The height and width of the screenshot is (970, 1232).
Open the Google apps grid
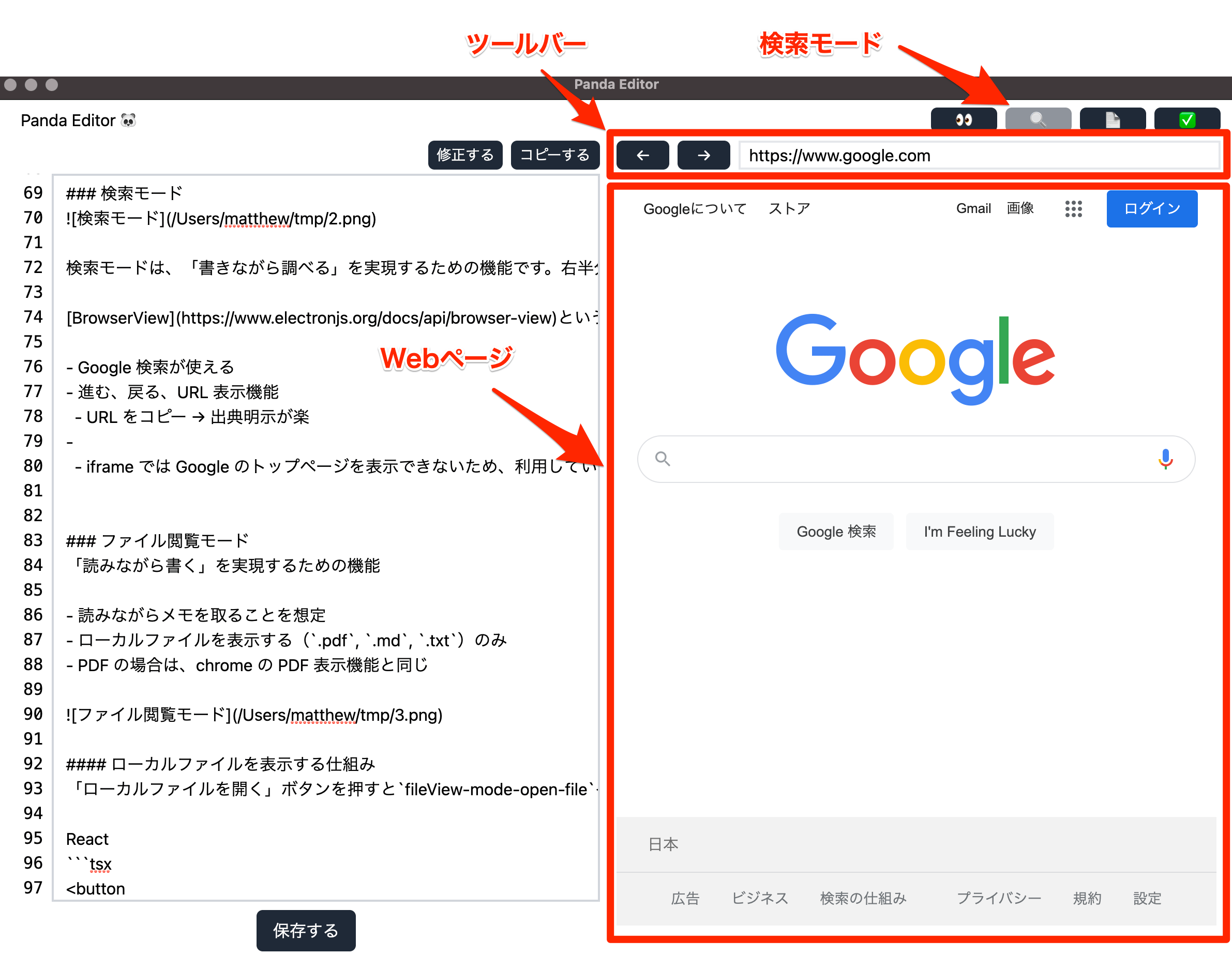pyautogui.click(x=1074, y=208)
